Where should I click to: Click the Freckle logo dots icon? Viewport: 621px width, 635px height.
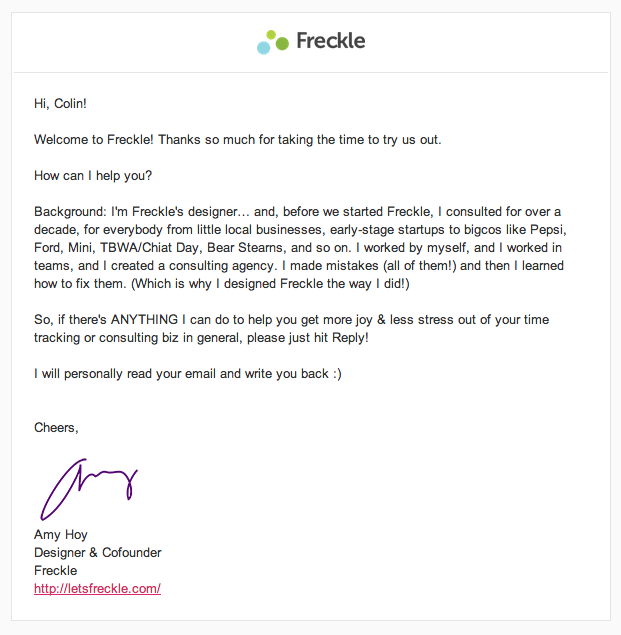(273, 42)
